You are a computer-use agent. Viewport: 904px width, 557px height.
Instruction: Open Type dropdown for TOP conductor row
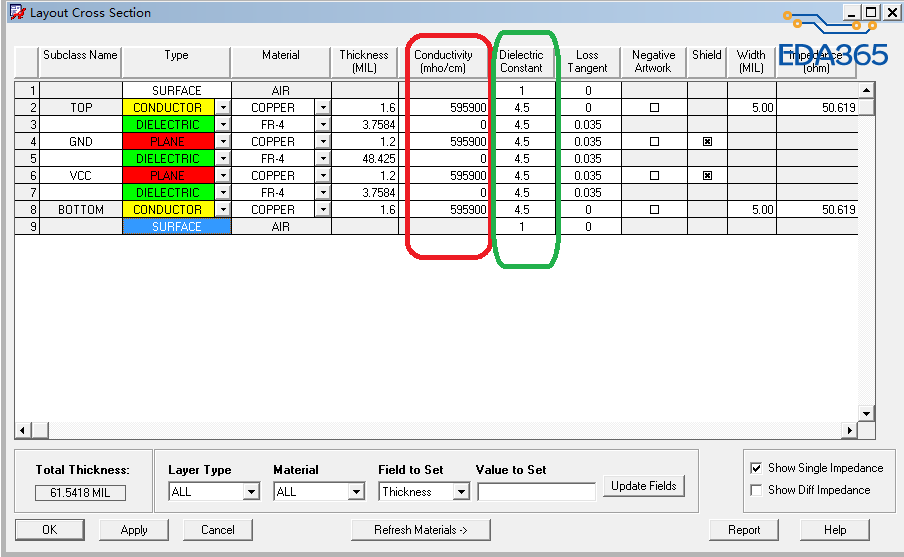point(223,108)
